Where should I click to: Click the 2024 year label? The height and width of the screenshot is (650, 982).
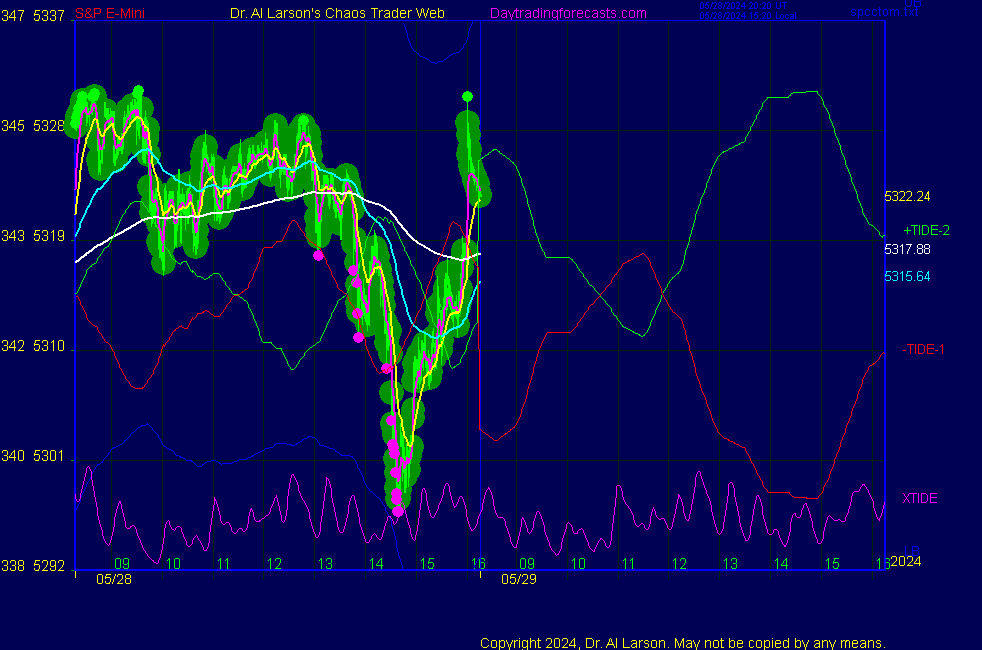click(x=906, y=562)
